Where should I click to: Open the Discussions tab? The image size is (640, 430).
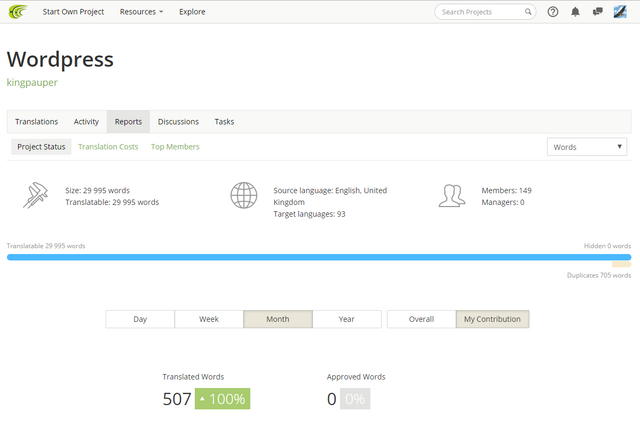coord(178,122)
